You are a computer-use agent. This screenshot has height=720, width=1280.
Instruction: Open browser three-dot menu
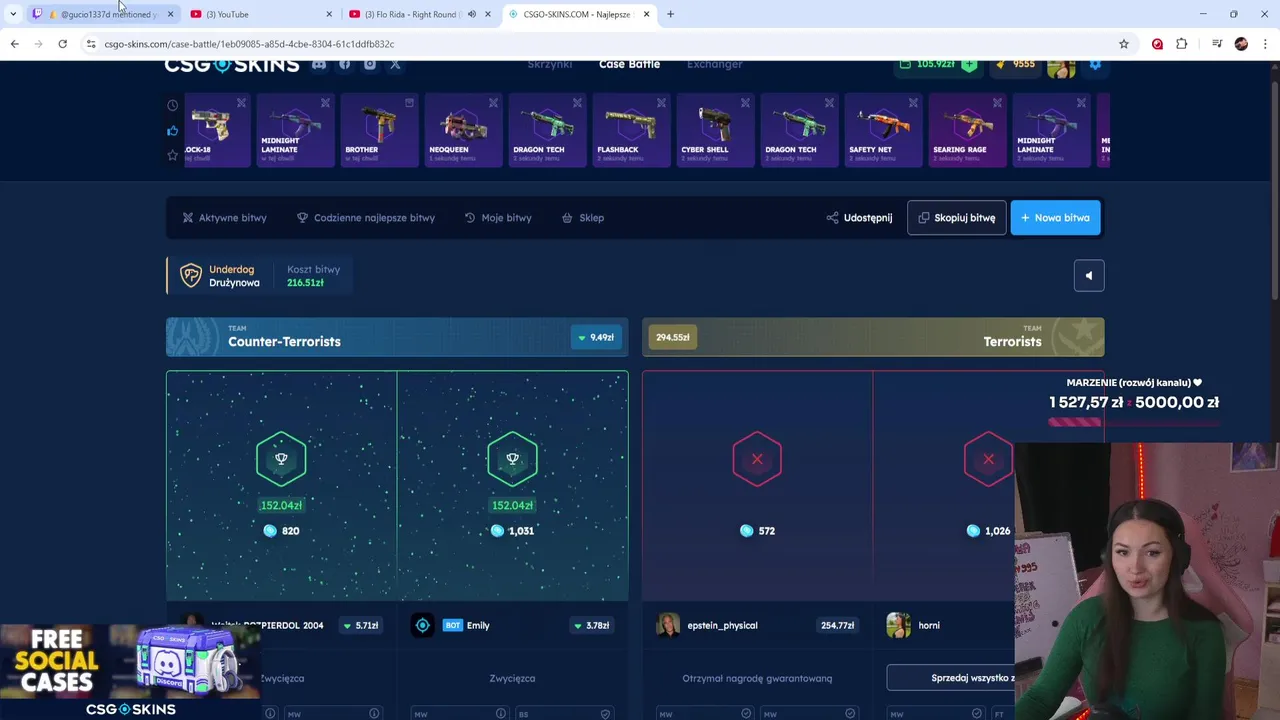point(1265,44)
